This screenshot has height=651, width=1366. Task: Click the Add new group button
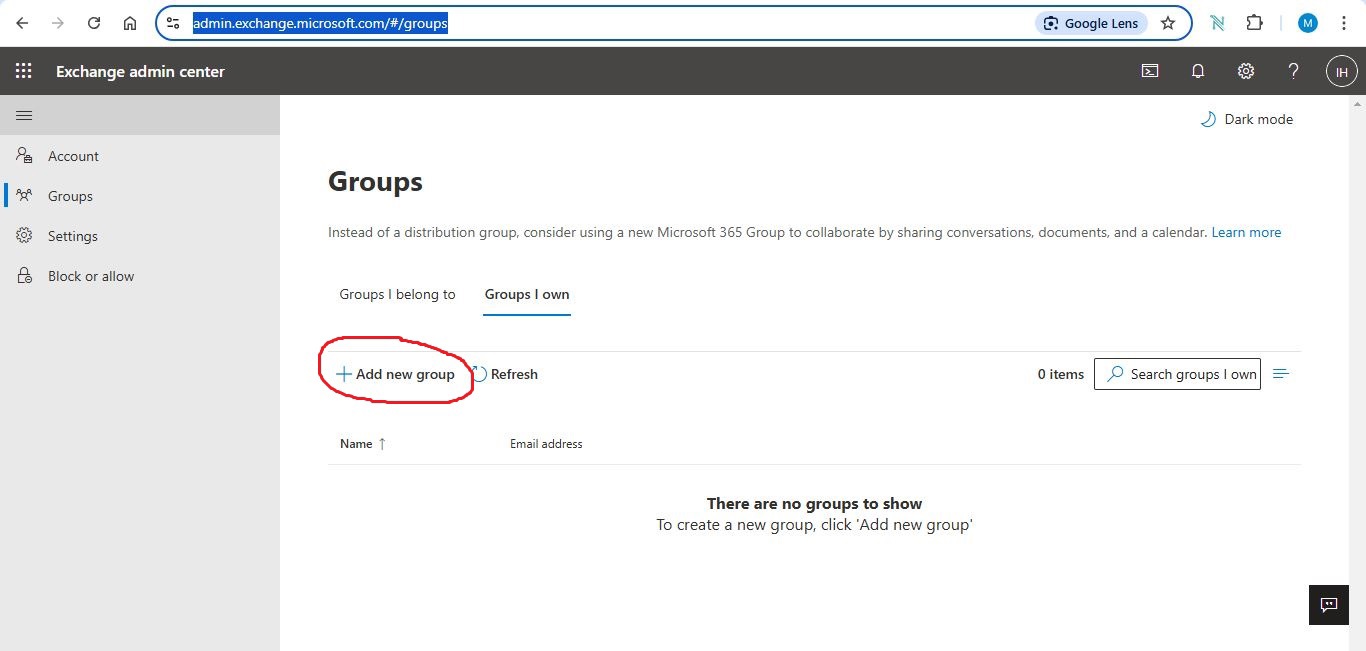395,373
